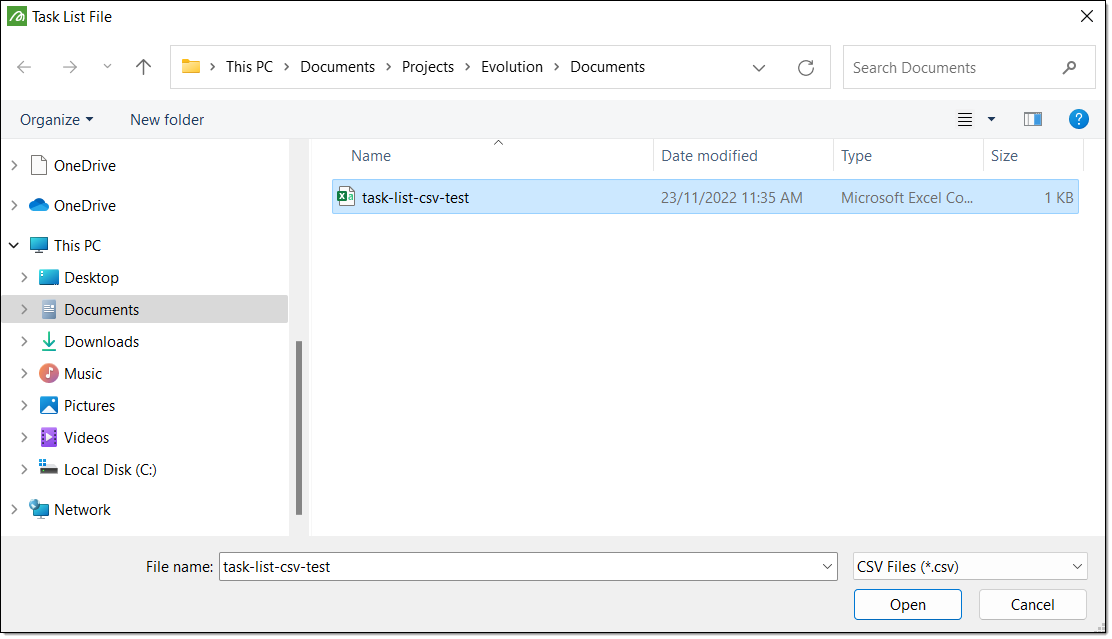Click the Local Disk drive icon
The width and height of the screenshot is (1112, 639).
(48, 467)
